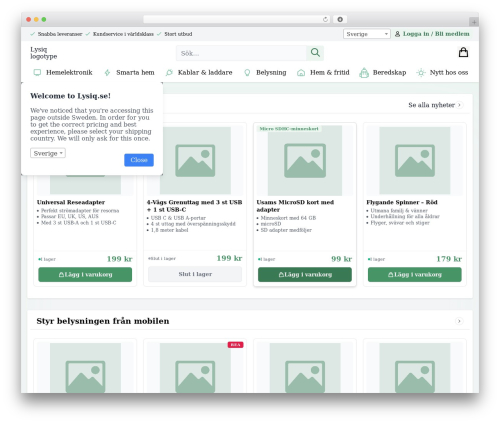Open the Sverige dropdown in welcome popup
The image size is (500, 423).
(x=48, y=153)
